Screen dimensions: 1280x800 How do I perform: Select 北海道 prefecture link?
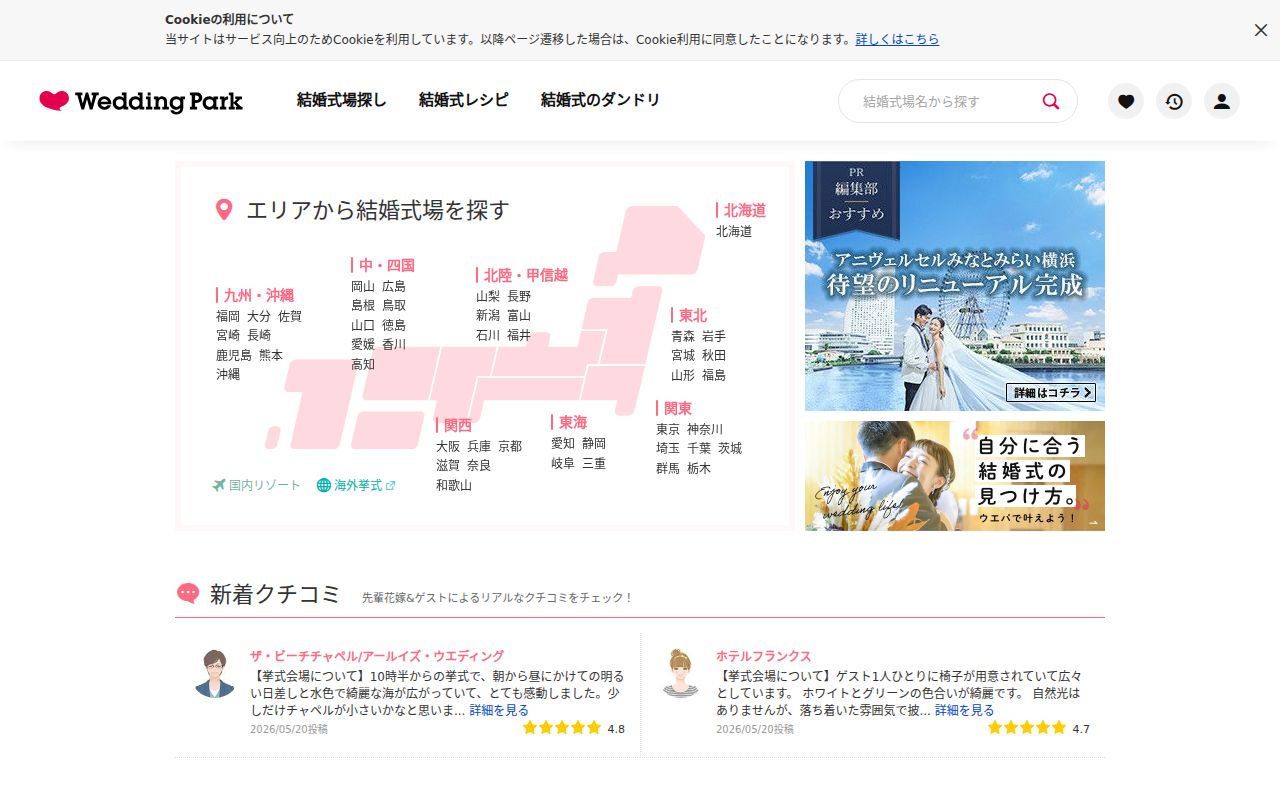coord(734,231)
